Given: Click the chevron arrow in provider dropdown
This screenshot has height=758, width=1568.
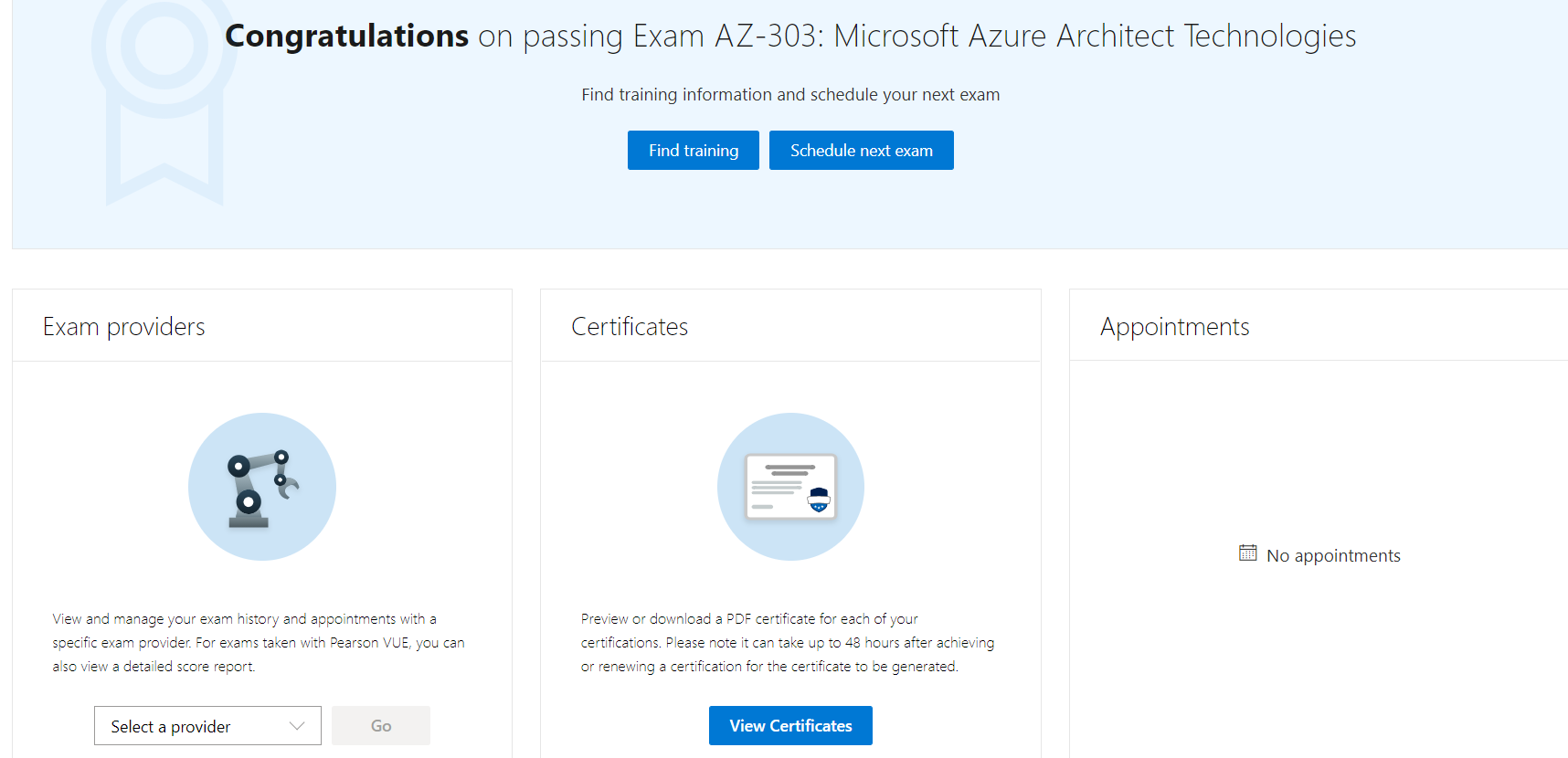Looking at the screenshot, I should click(297, 726).
